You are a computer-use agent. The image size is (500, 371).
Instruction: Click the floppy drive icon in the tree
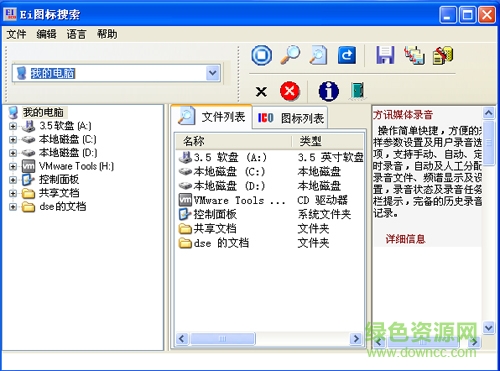29,126
